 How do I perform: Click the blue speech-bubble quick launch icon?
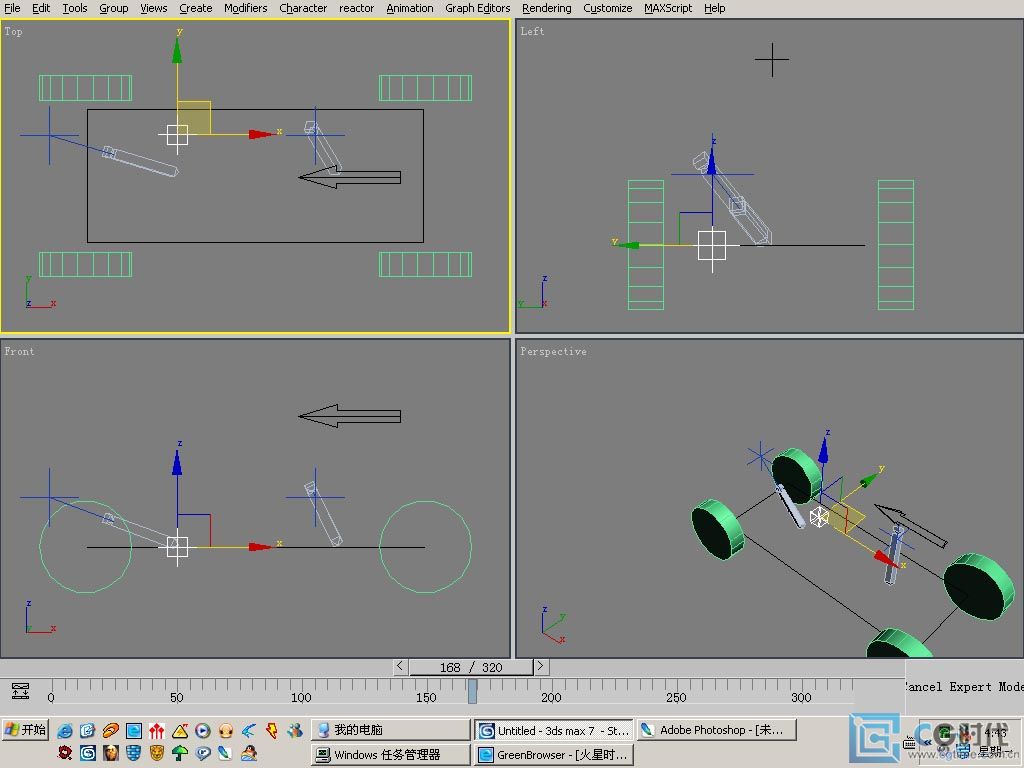point(203,753)
